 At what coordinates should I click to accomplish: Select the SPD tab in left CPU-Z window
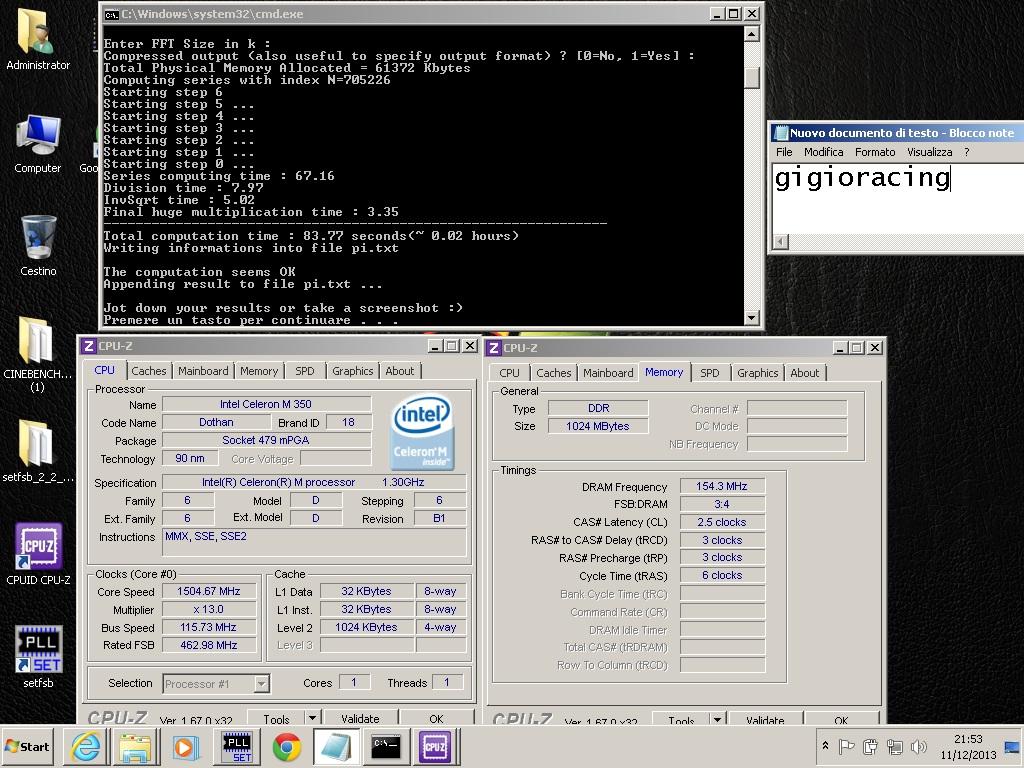(x=304, y=371)
